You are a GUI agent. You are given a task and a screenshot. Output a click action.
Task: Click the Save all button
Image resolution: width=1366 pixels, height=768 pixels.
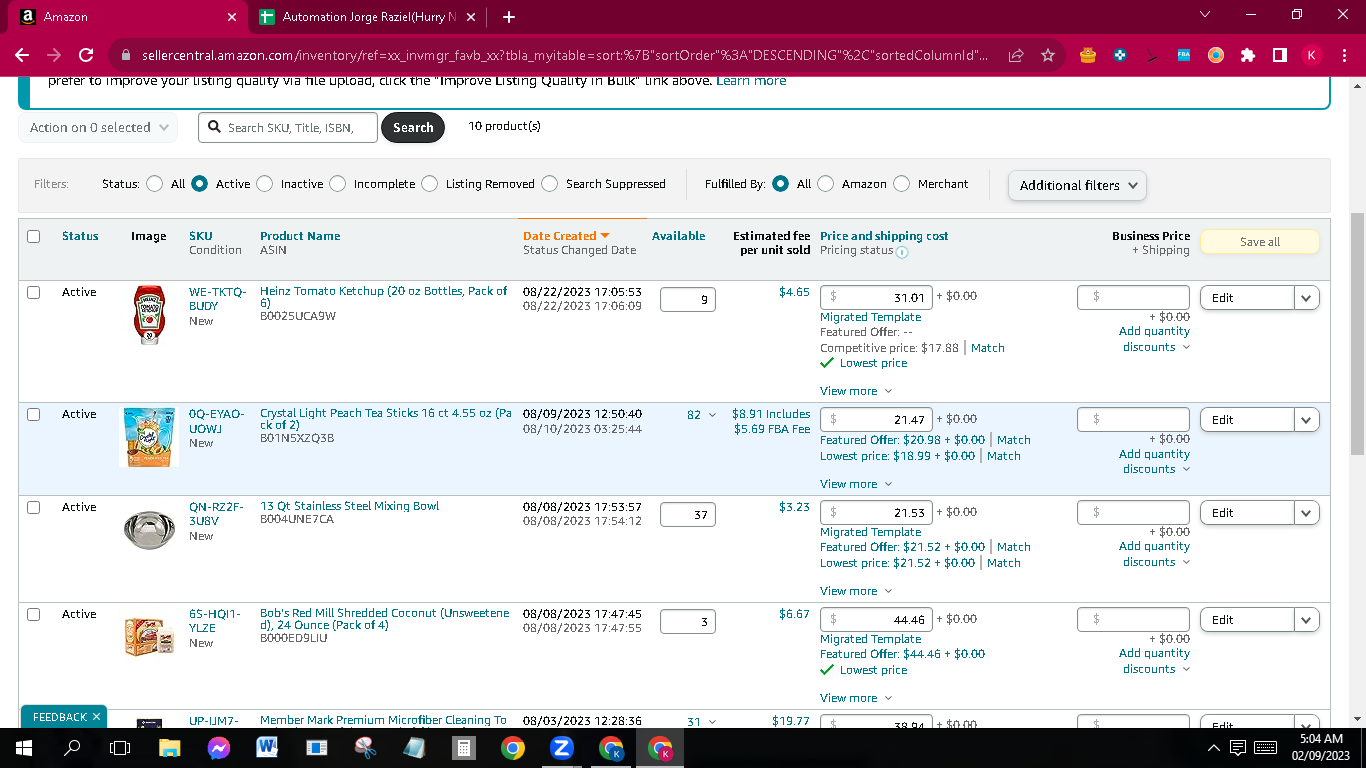coord(1259,242)
